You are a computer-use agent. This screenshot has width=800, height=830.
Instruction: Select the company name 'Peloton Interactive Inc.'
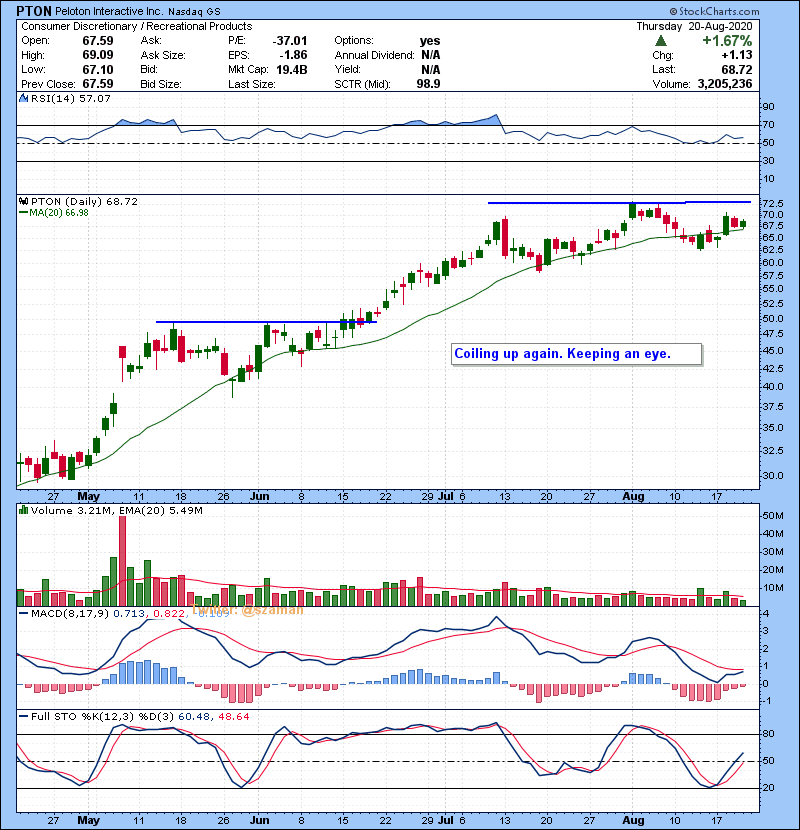110,11
